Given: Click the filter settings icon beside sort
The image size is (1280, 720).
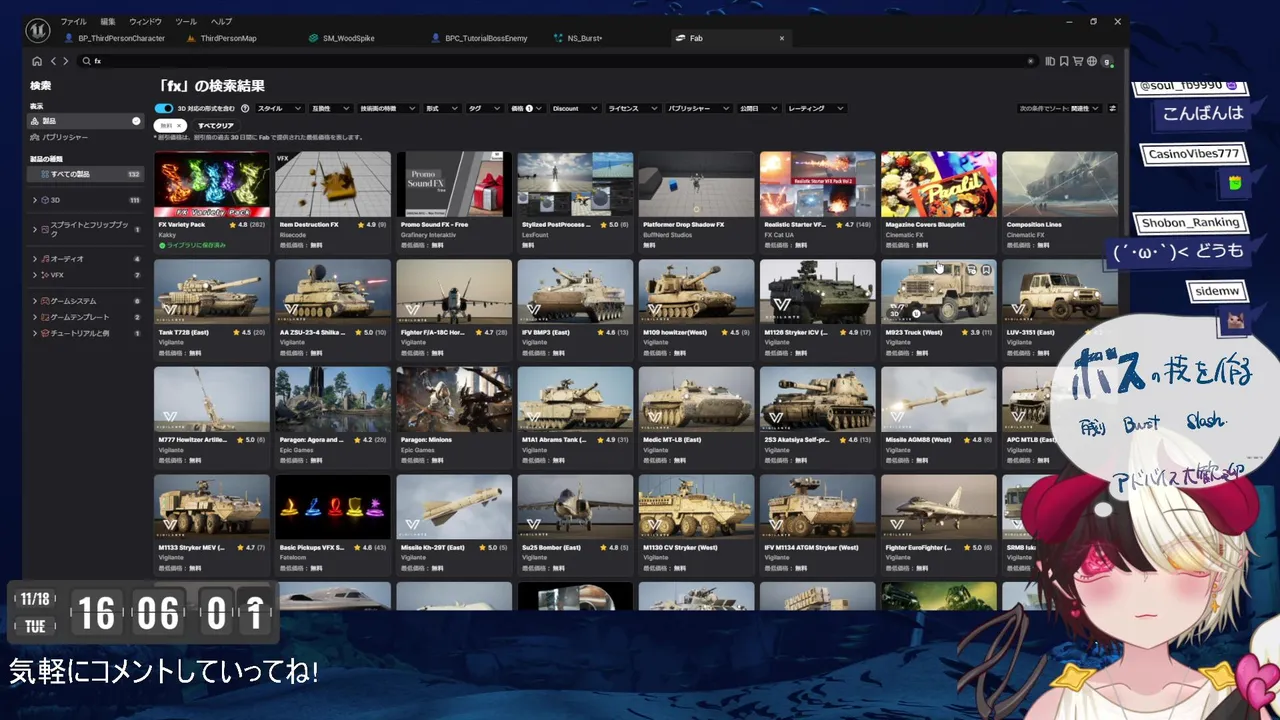Looking at the screenshot, I should [x=1113, y=108].
